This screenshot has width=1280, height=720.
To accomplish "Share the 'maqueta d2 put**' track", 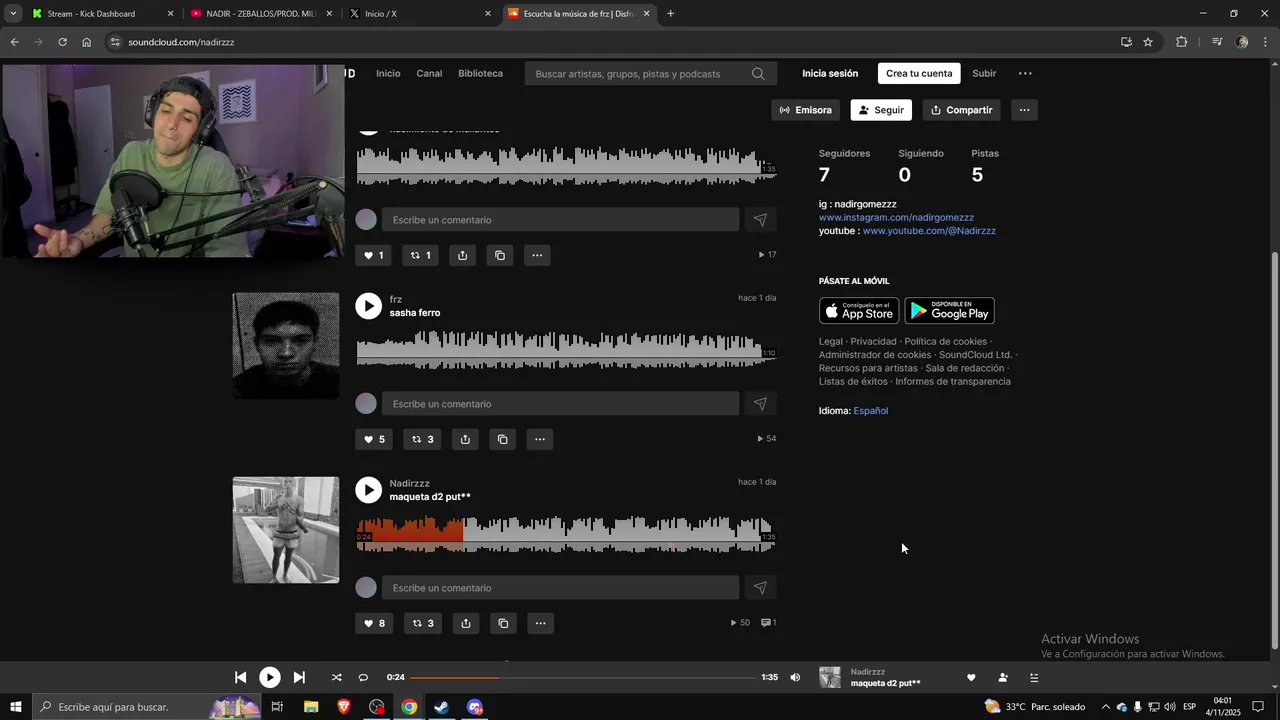I will coord(465,623).
